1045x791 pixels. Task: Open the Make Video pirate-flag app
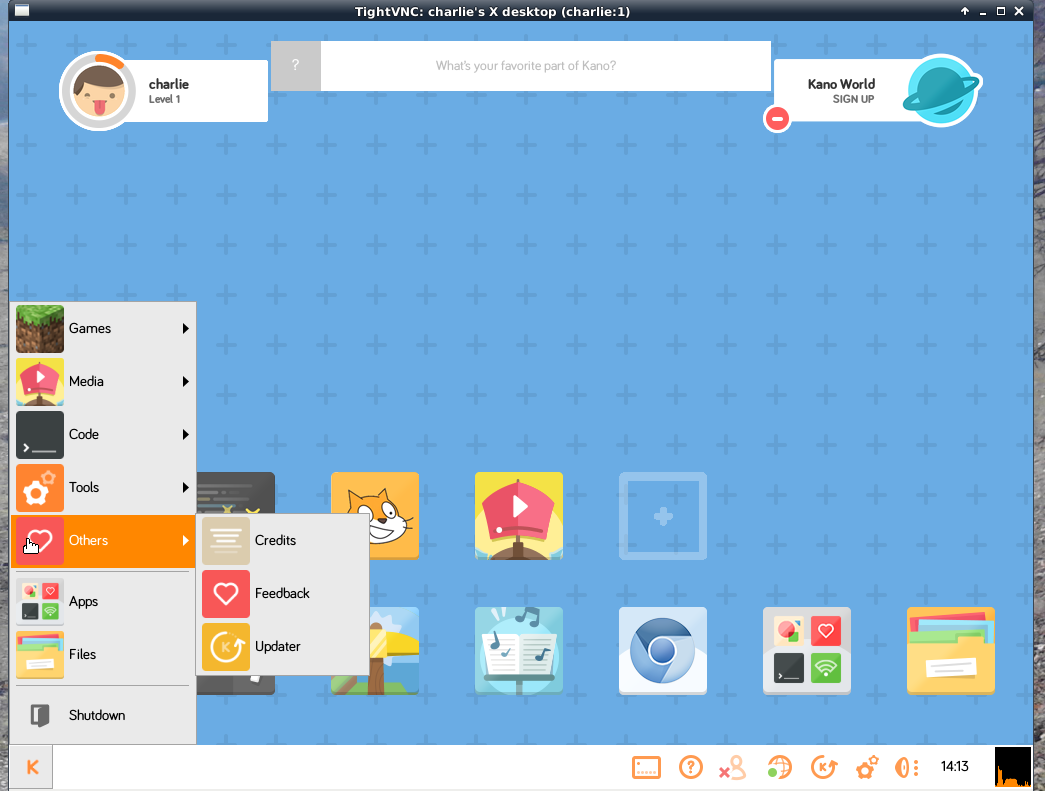(519, 515)
